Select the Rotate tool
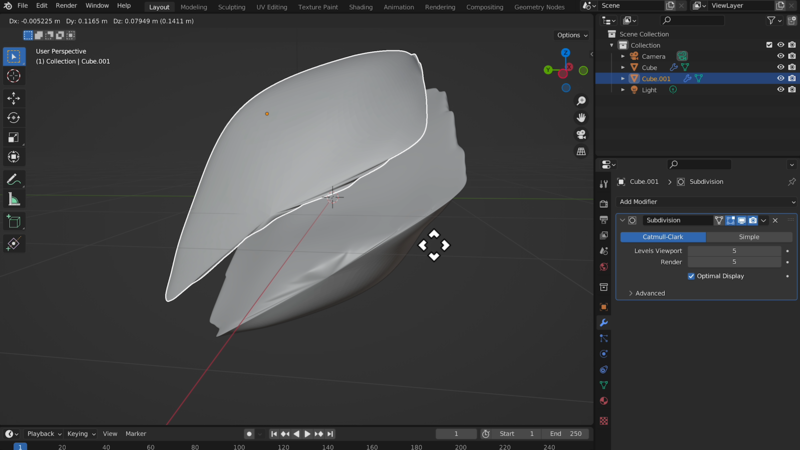800x450 pixels. tap(14, 118)
